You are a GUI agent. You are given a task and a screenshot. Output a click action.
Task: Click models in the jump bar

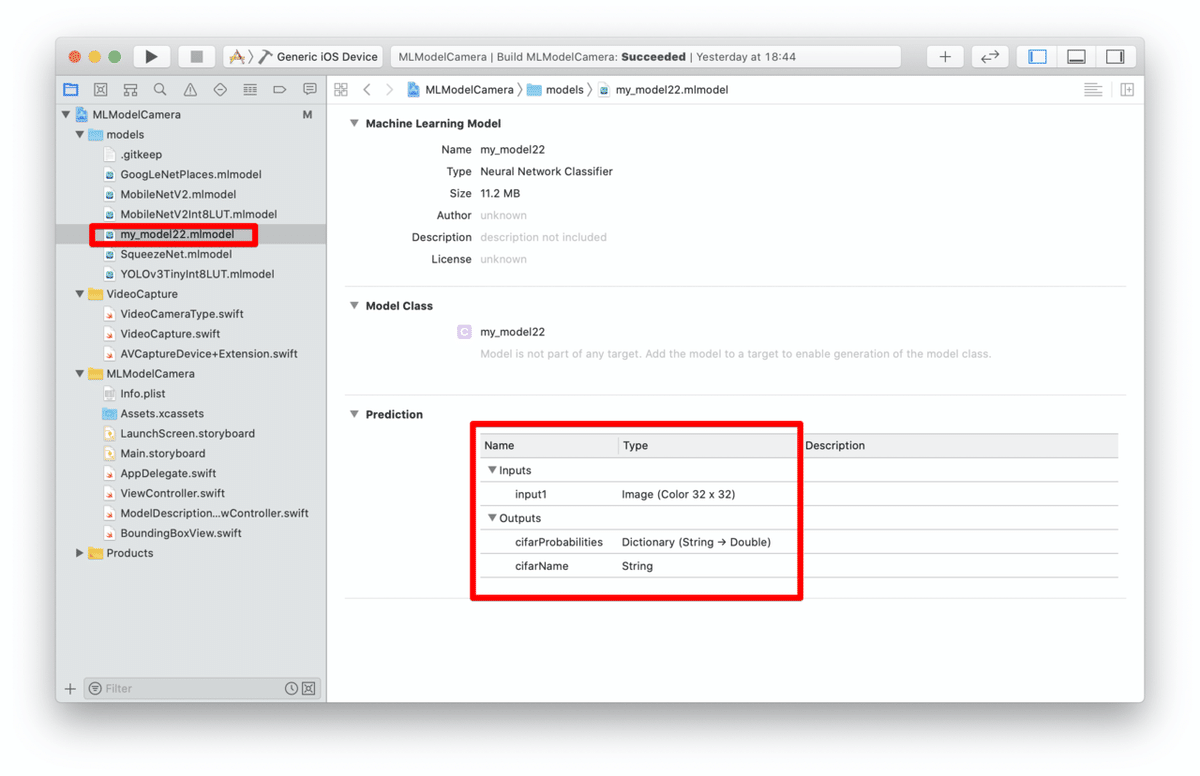[556, 89]
